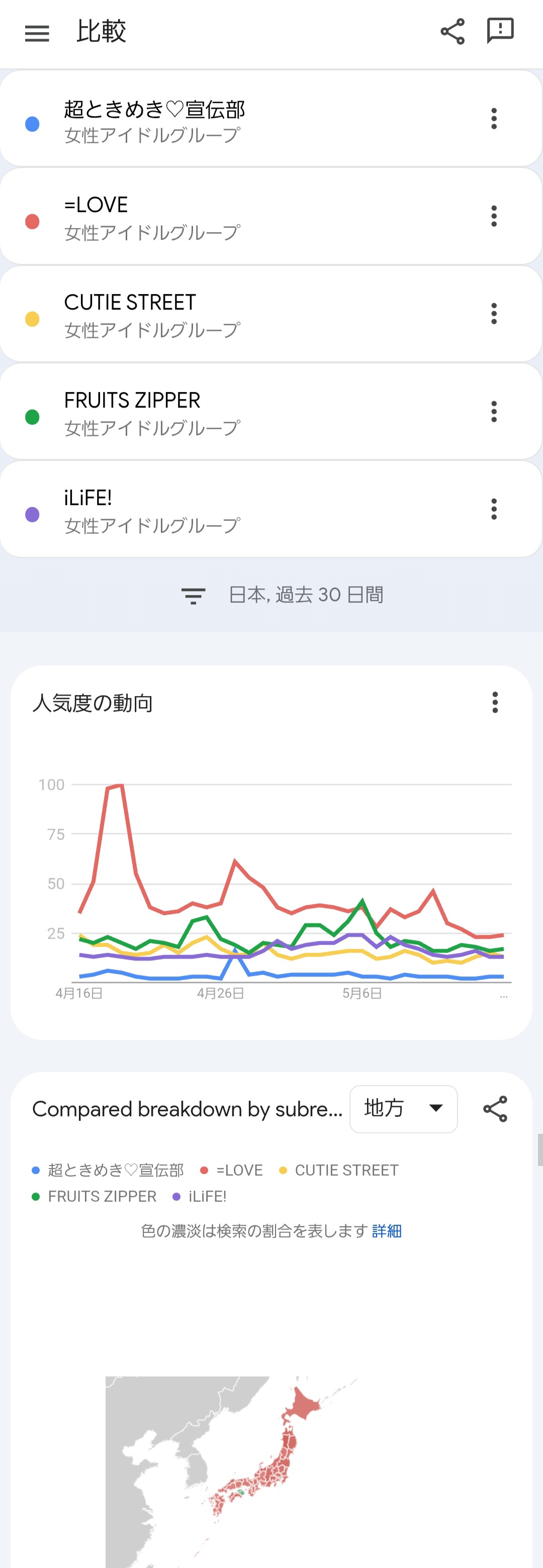543x1568 pixels.
Task: Open three-dot menu for iLiFE!
Action: [x=494, y=509]
